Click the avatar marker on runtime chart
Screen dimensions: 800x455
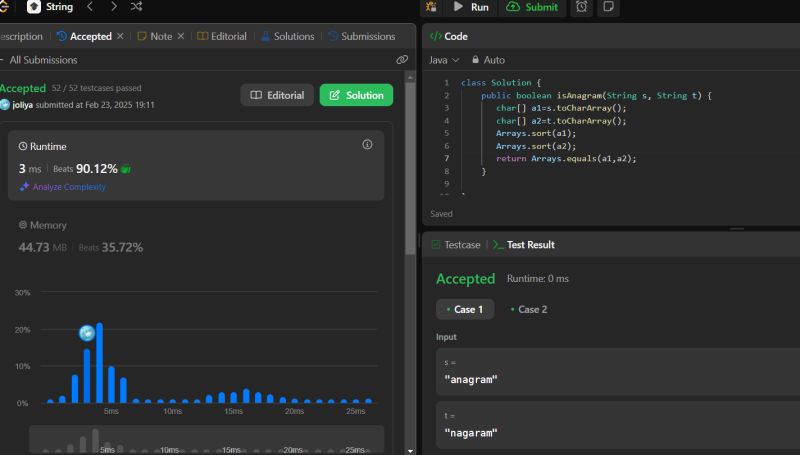click(x=87, y=333)
